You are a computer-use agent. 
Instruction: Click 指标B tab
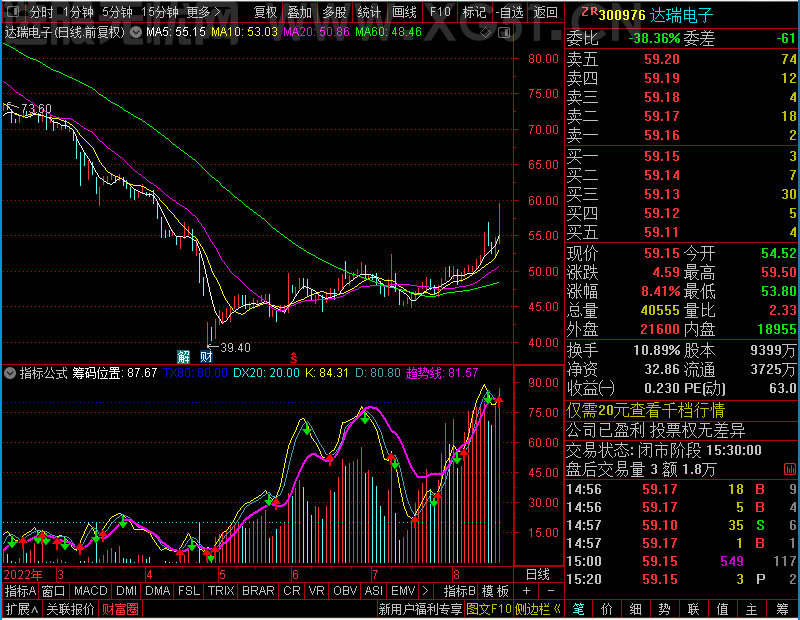coord(460,591)
